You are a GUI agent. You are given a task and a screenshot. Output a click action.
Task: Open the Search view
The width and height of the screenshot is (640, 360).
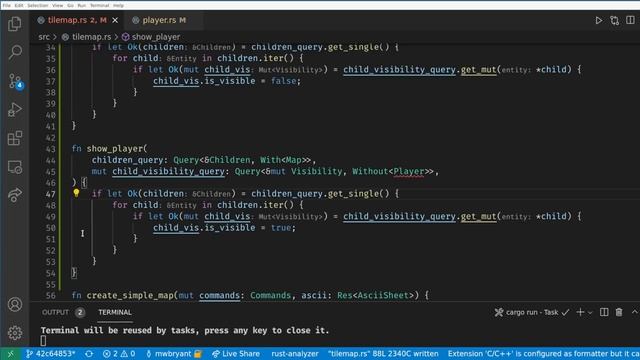coord(15,52)
